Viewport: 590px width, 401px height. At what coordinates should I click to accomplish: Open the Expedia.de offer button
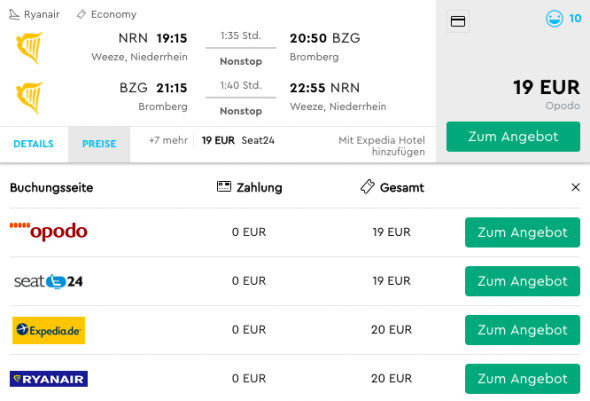coord(522,330)
